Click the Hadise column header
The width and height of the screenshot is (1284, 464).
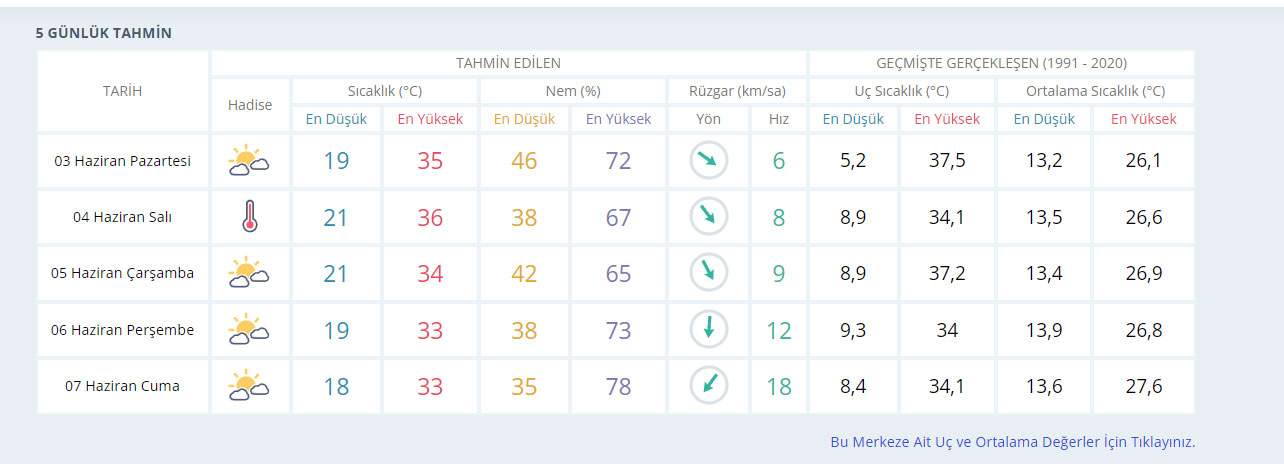point(250,105)
